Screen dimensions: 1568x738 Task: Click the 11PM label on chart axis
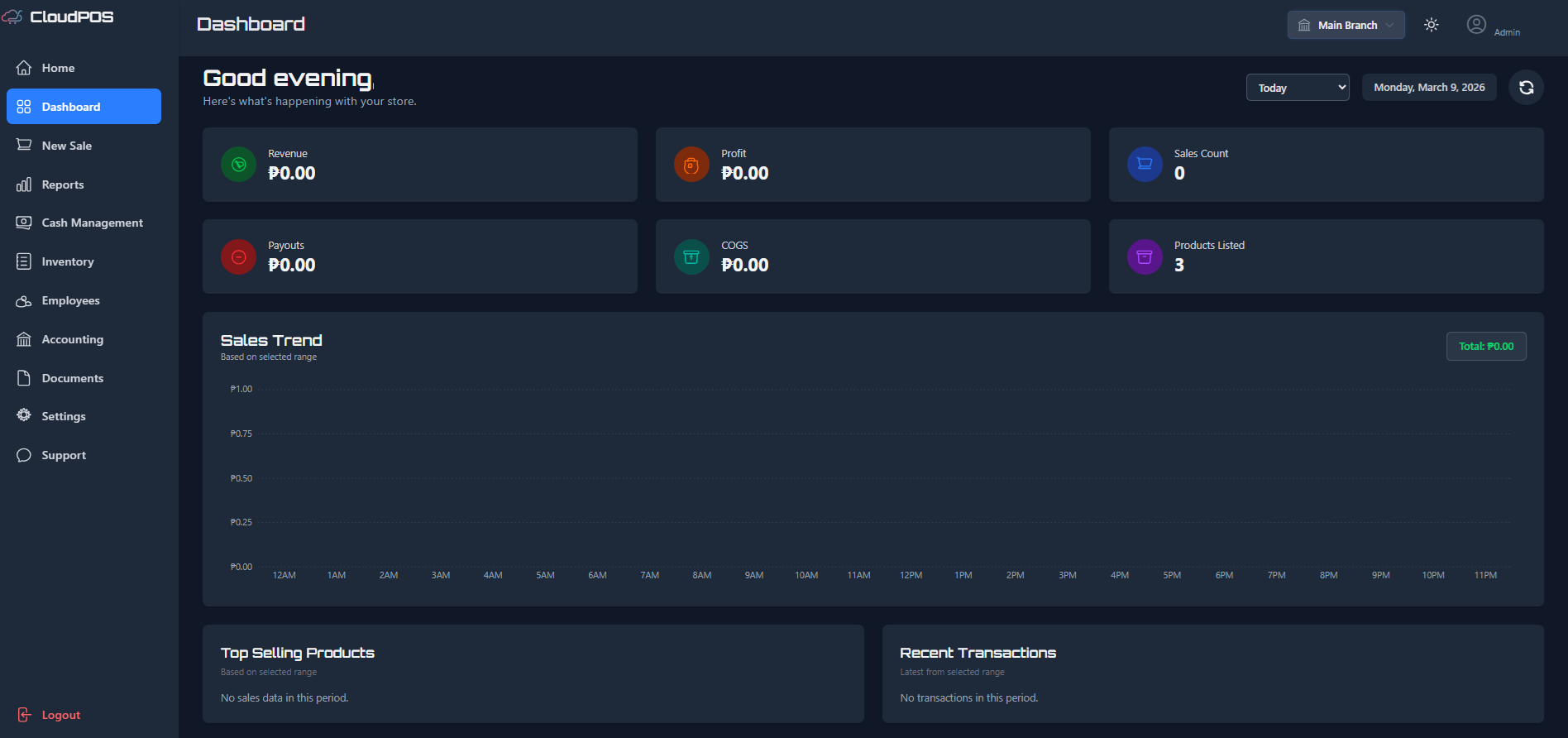(x=1485, y=575)
